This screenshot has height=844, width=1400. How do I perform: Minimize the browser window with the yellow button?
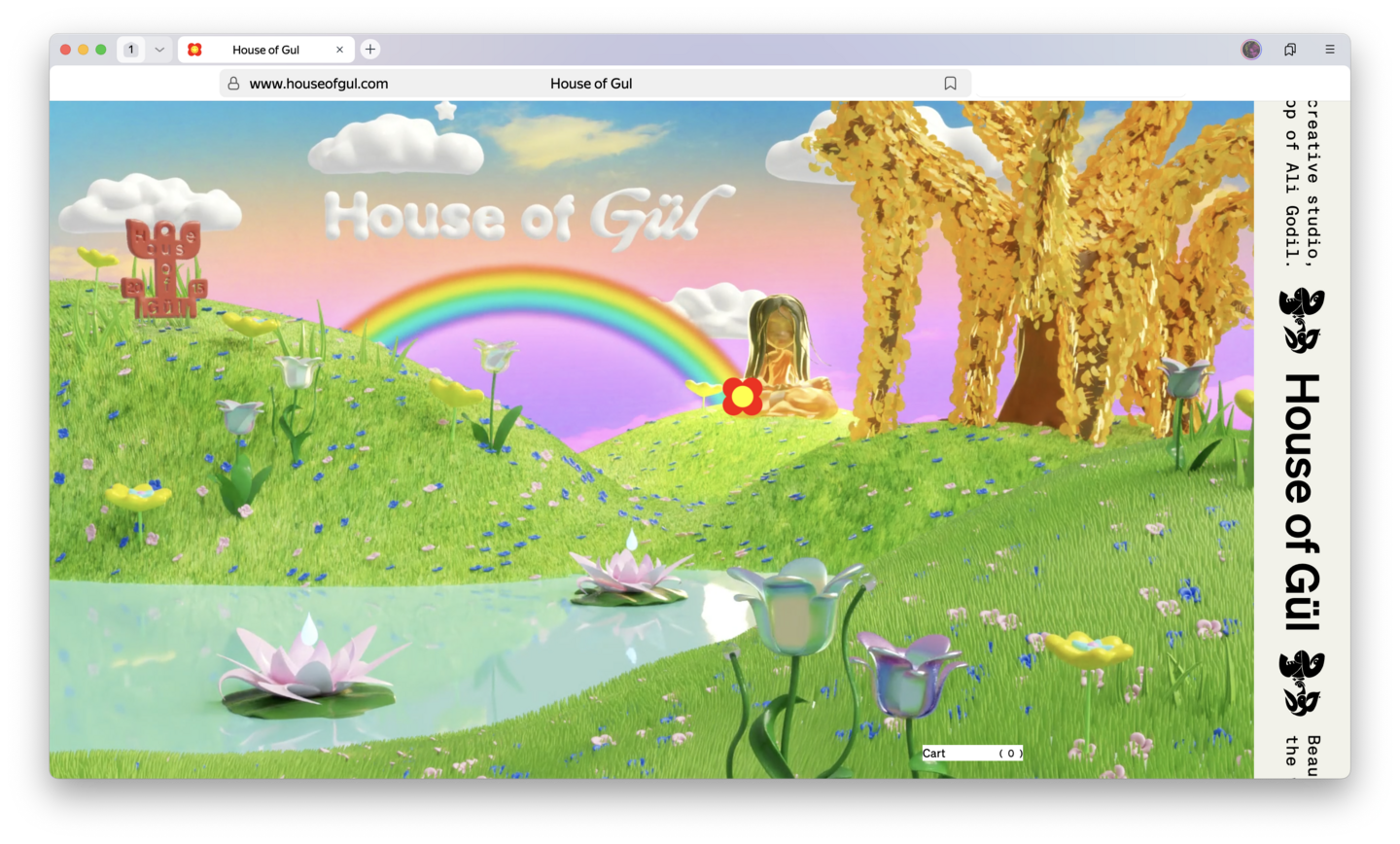tap(83, 50)
